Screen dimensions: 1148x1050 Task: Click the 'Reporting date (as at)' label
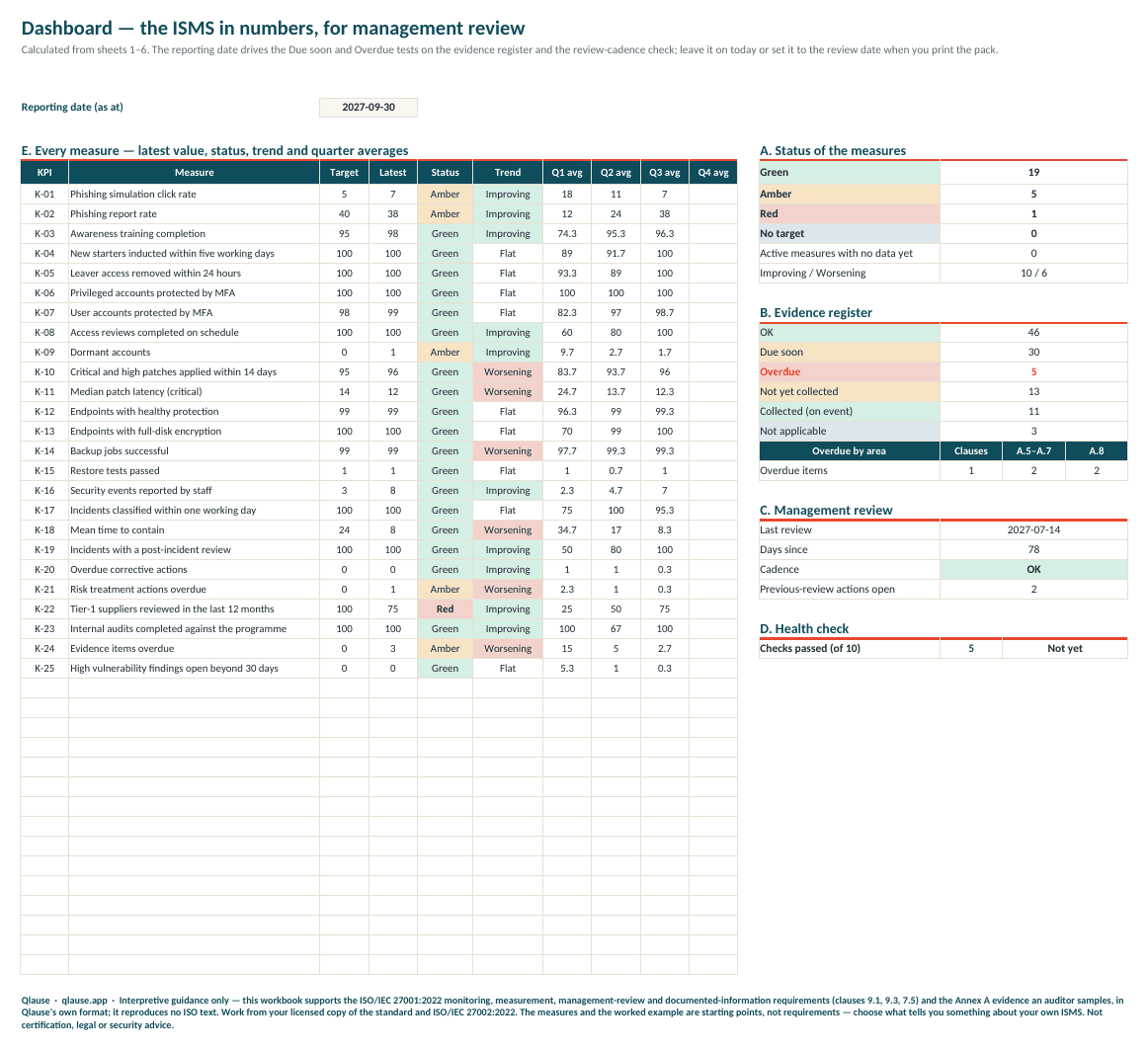tap(72, 107)
